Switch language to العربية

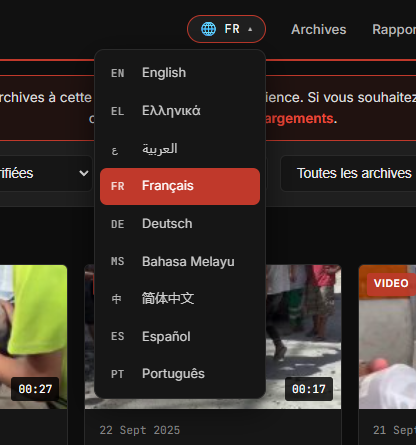[x=180, y=149]
